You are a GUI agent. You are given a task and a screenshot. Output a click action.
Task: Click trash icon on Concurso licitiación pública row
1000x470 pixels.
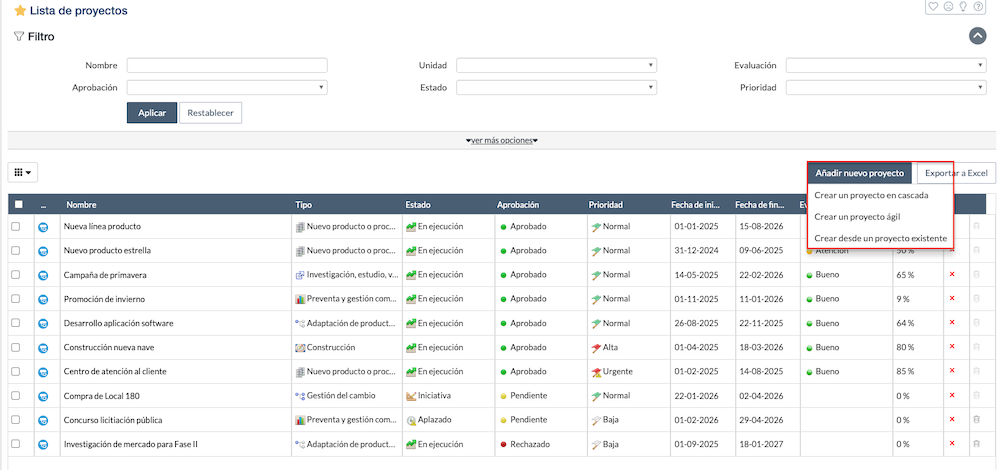click(x=976, y=420)
